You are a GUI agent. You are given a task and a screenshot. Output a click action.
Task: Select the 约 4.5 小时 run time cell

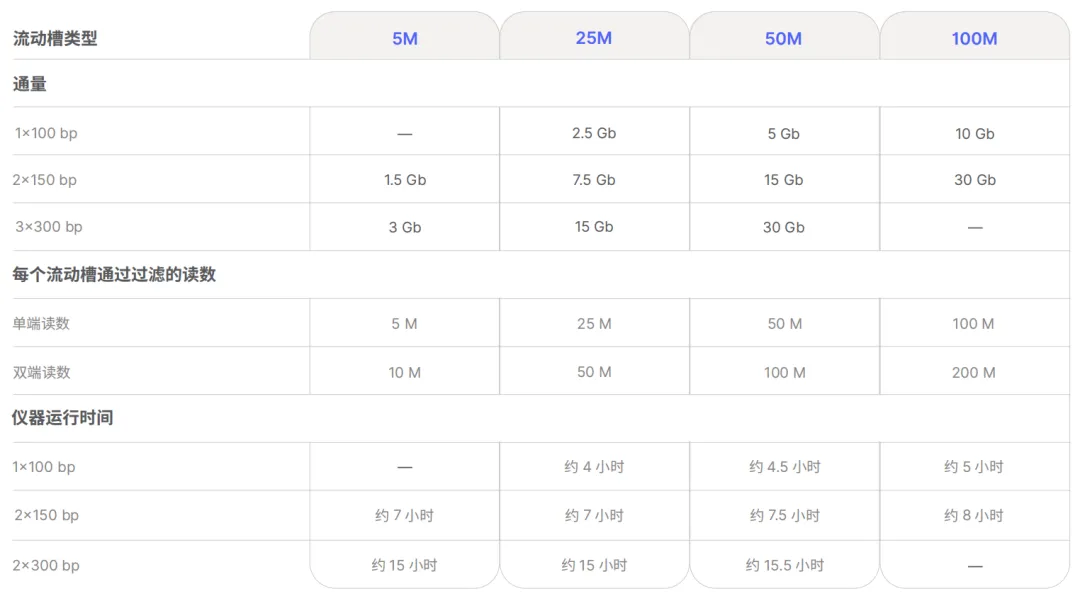(x=784, y=467)
